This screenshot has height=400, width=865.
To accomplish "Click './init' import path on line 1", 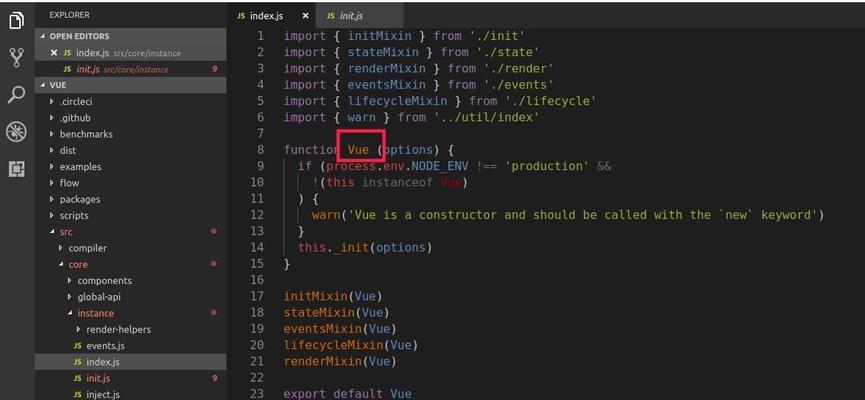I will pyautogui.click(x=496, y=36).
